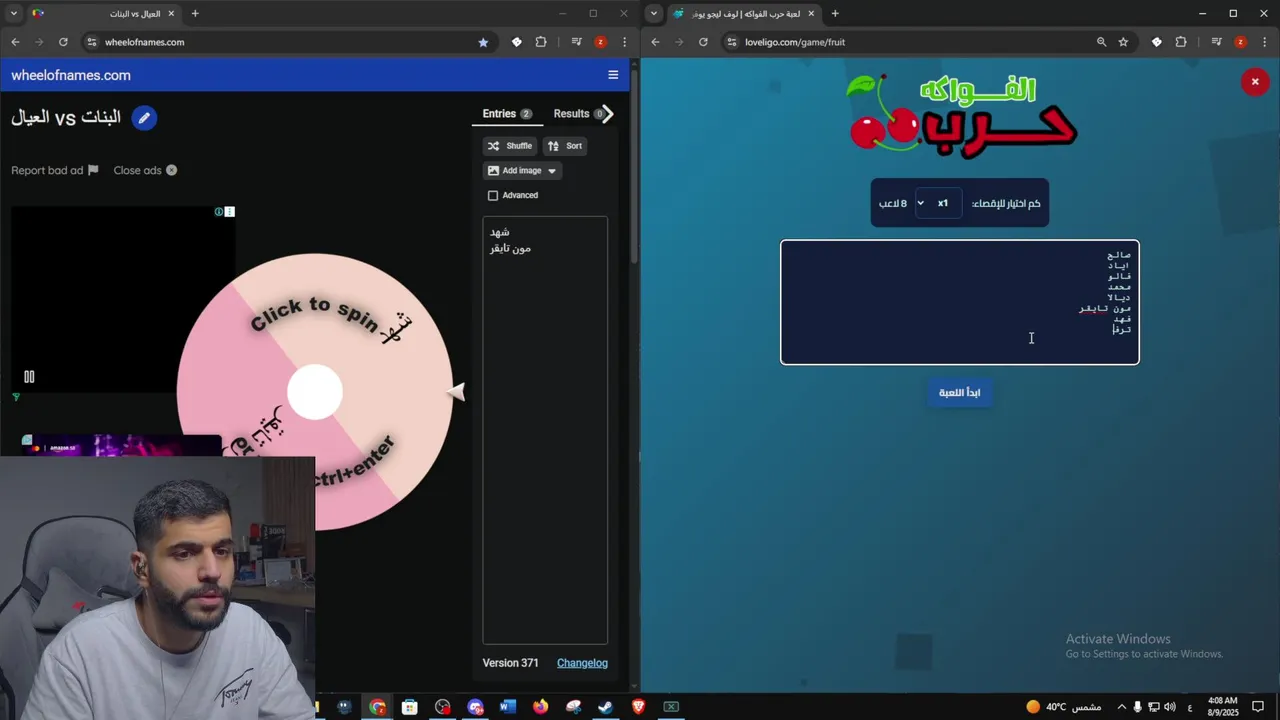Edit the wheel title with pencil icon
The image size is (1280, 720).
coord(144,118)
